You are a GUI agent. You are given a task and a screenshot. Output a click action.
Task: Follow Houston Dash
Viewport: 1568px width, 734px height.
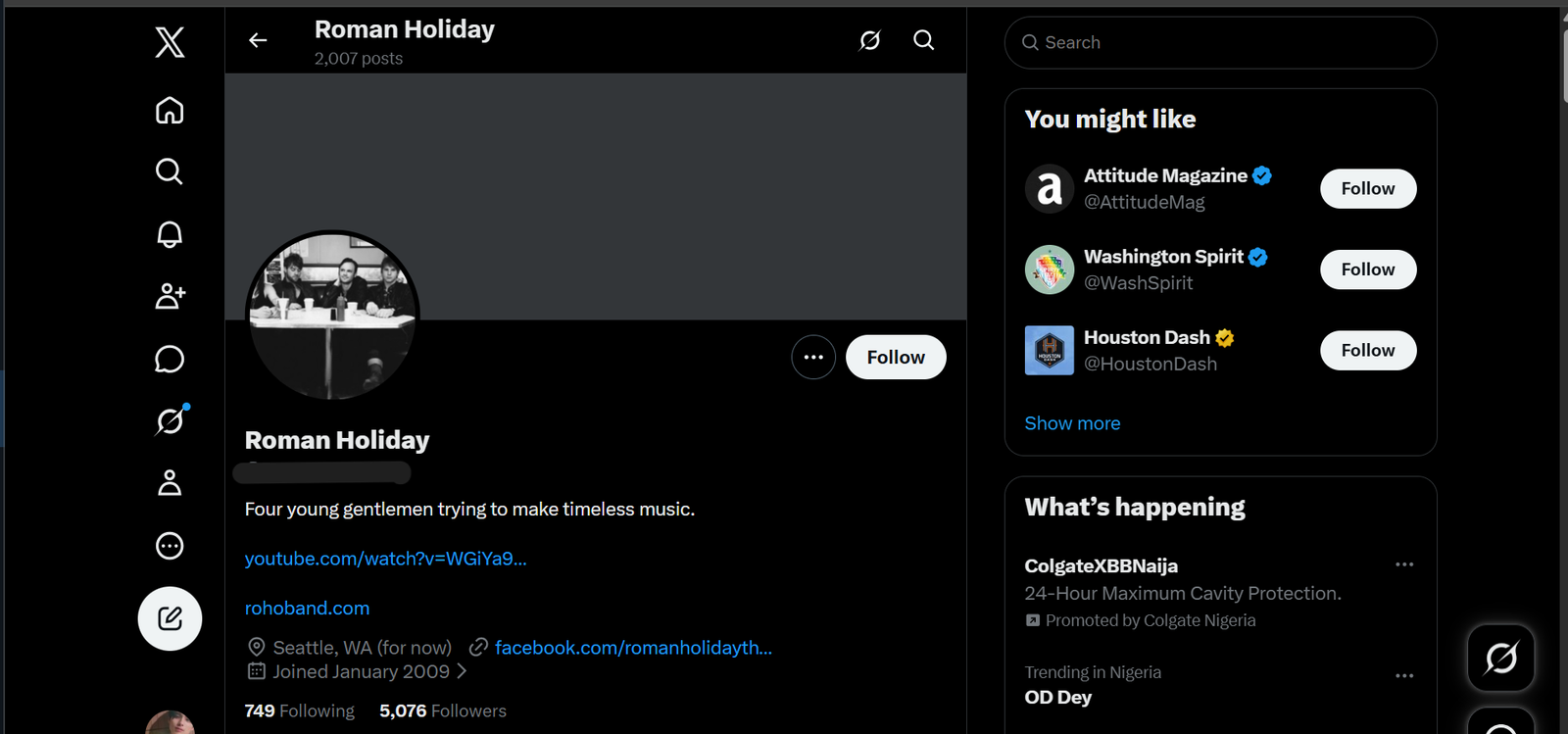(x=1368, y=351)
